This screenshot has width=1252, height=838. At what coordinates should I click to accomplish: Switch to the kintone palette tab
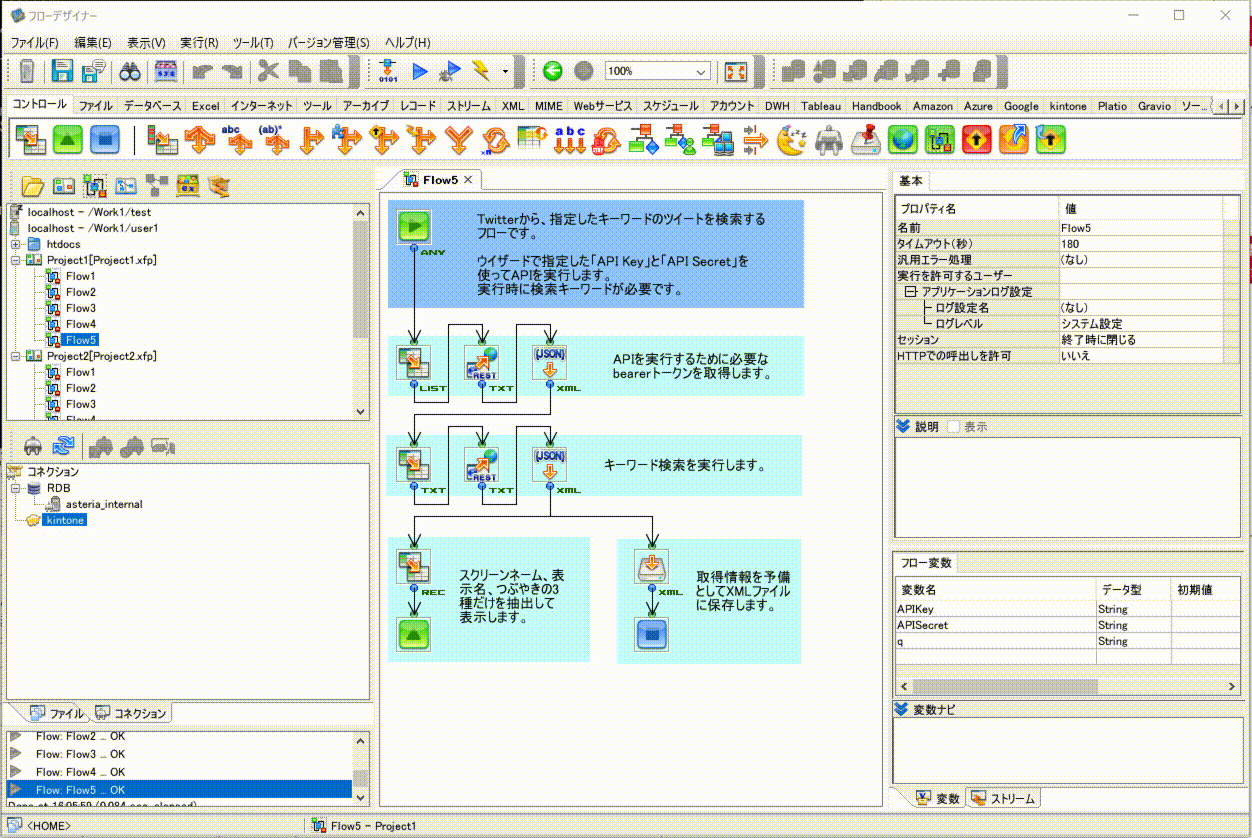pyautogui.click(x=1068, y=106)
